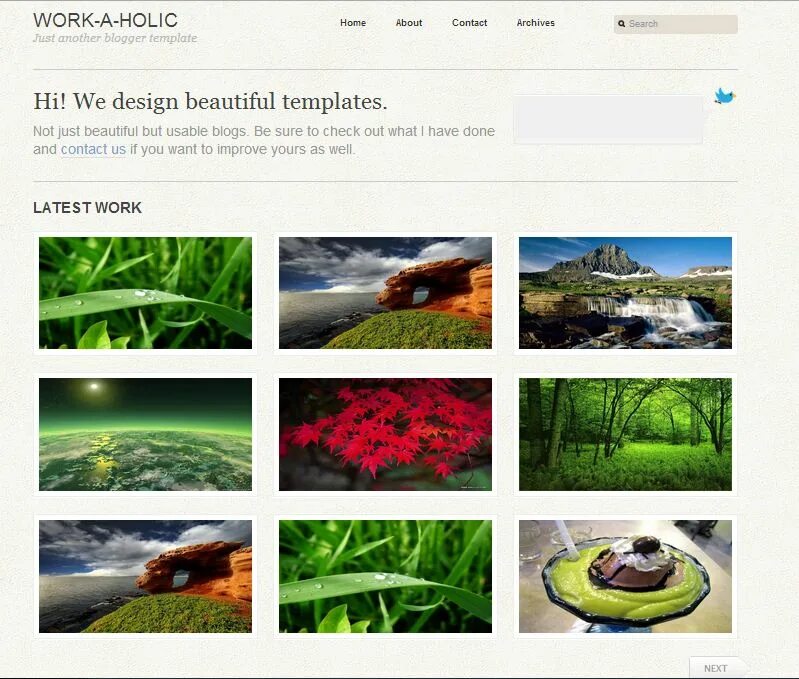Click the empty Twitter widget box
The height and width of the screenshot is (679, 799).
click(608, 120)
